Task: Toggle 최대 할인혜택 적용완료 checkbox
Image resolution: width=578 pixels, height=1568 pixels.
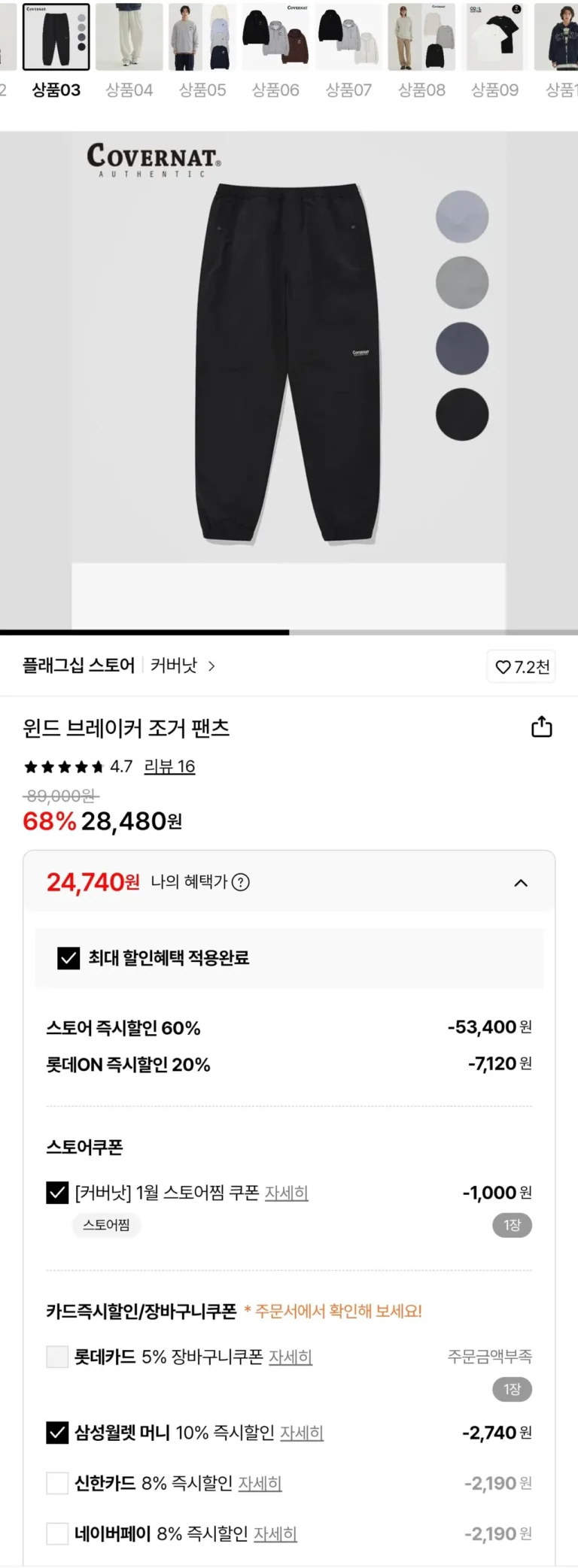Action: (x=68, y=958)
